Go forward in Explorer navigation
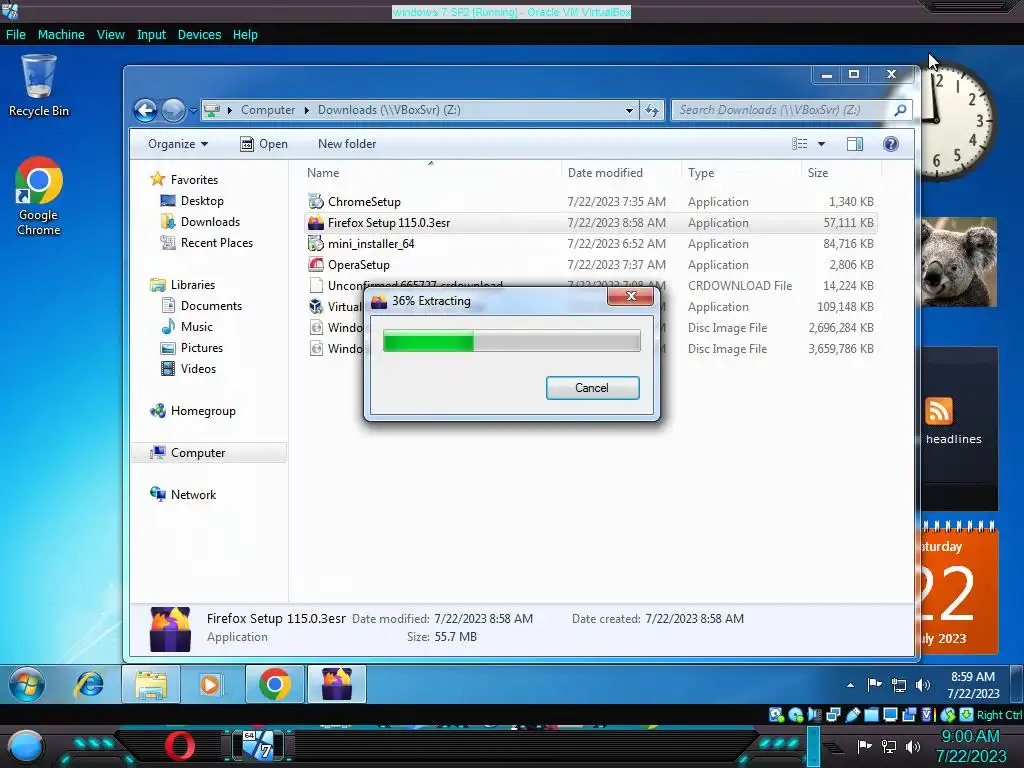Screen dimensions: 1024x768 173,110
